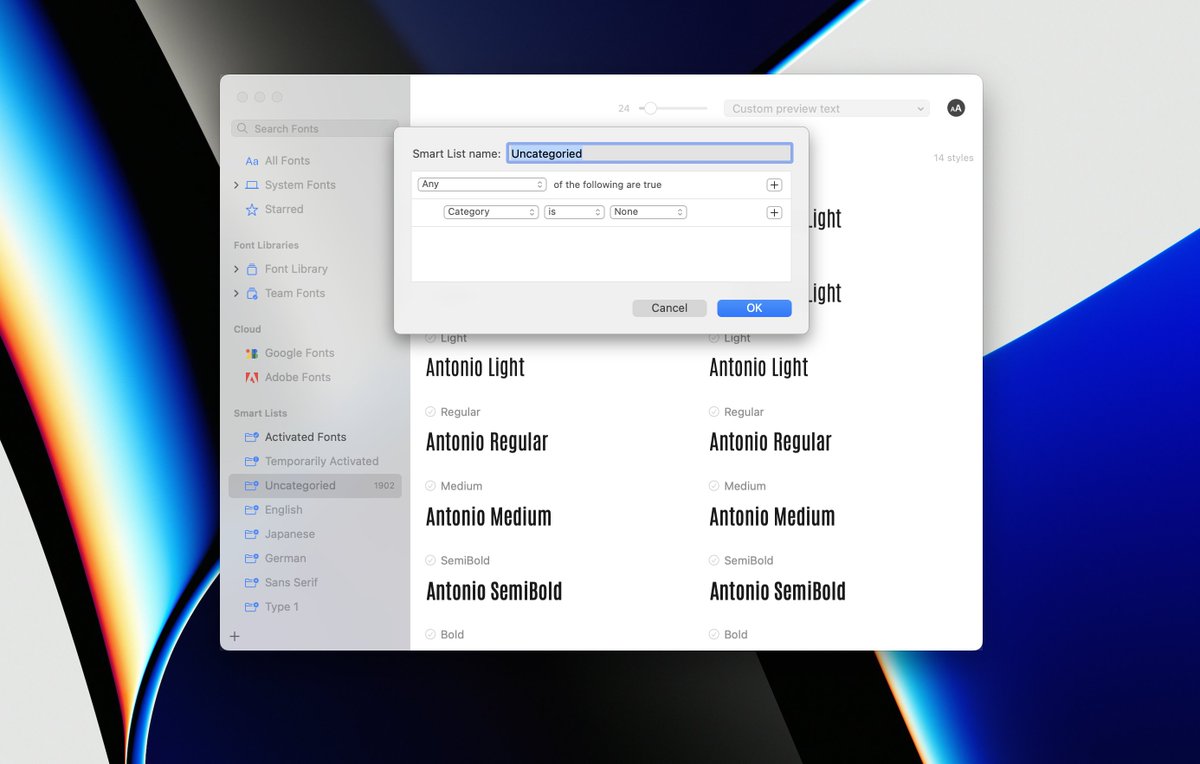Toggle activation of right Medium style
Screen dimensions: 1200x764
click(714, 486)
